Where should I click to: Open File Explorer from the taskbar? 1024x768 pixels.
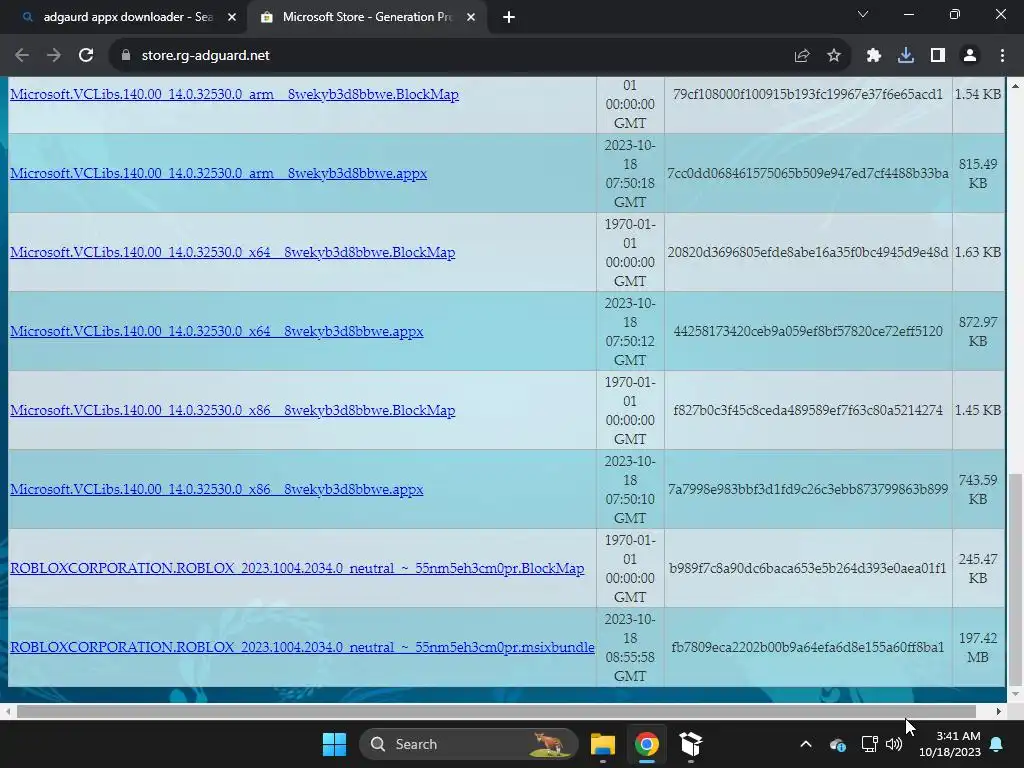click(603, 744)
